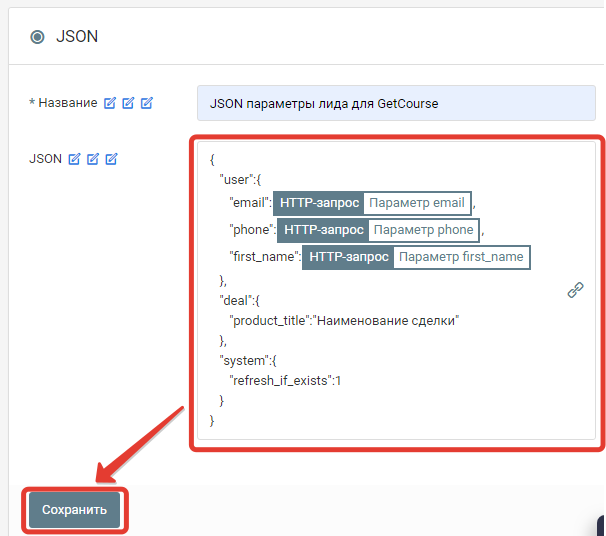Click first edit icon beside JSON label
This screenshot has width=606, height=536.
(x=74, y=159)
